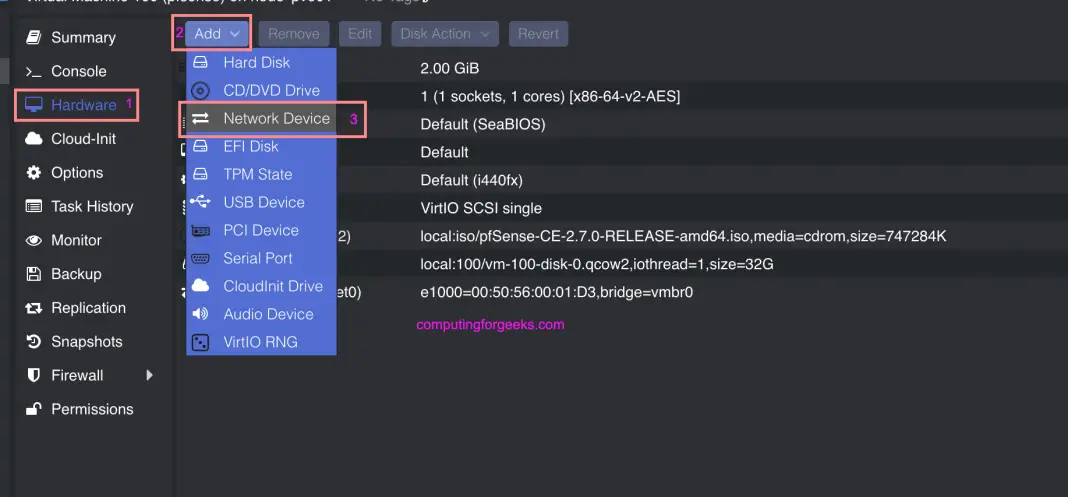
Task: Click the CD/DVD Drive disc icon
Action: click(x=201, y=90)
